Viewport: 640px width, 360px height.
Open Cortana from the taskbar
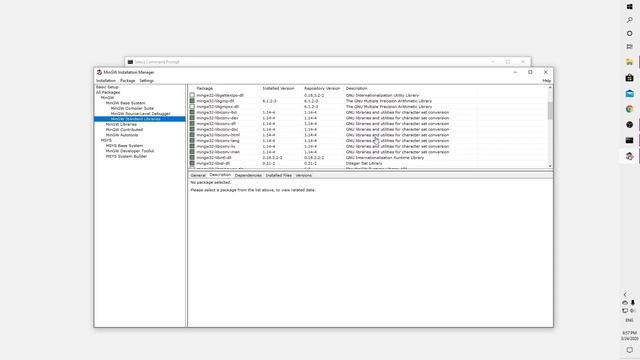pos(629,33)
